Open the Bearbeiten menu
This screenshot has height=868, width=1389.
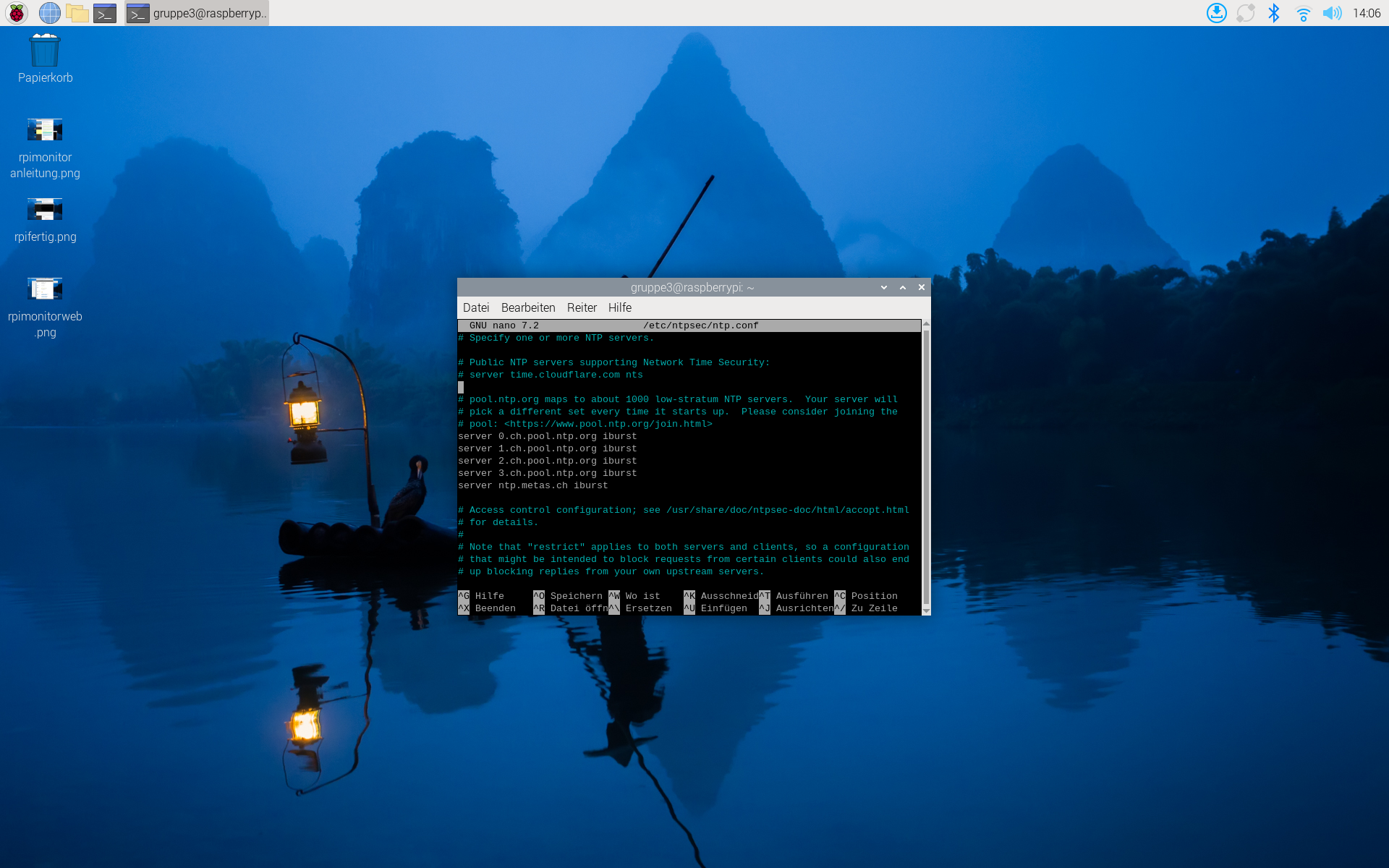[528, 307]
